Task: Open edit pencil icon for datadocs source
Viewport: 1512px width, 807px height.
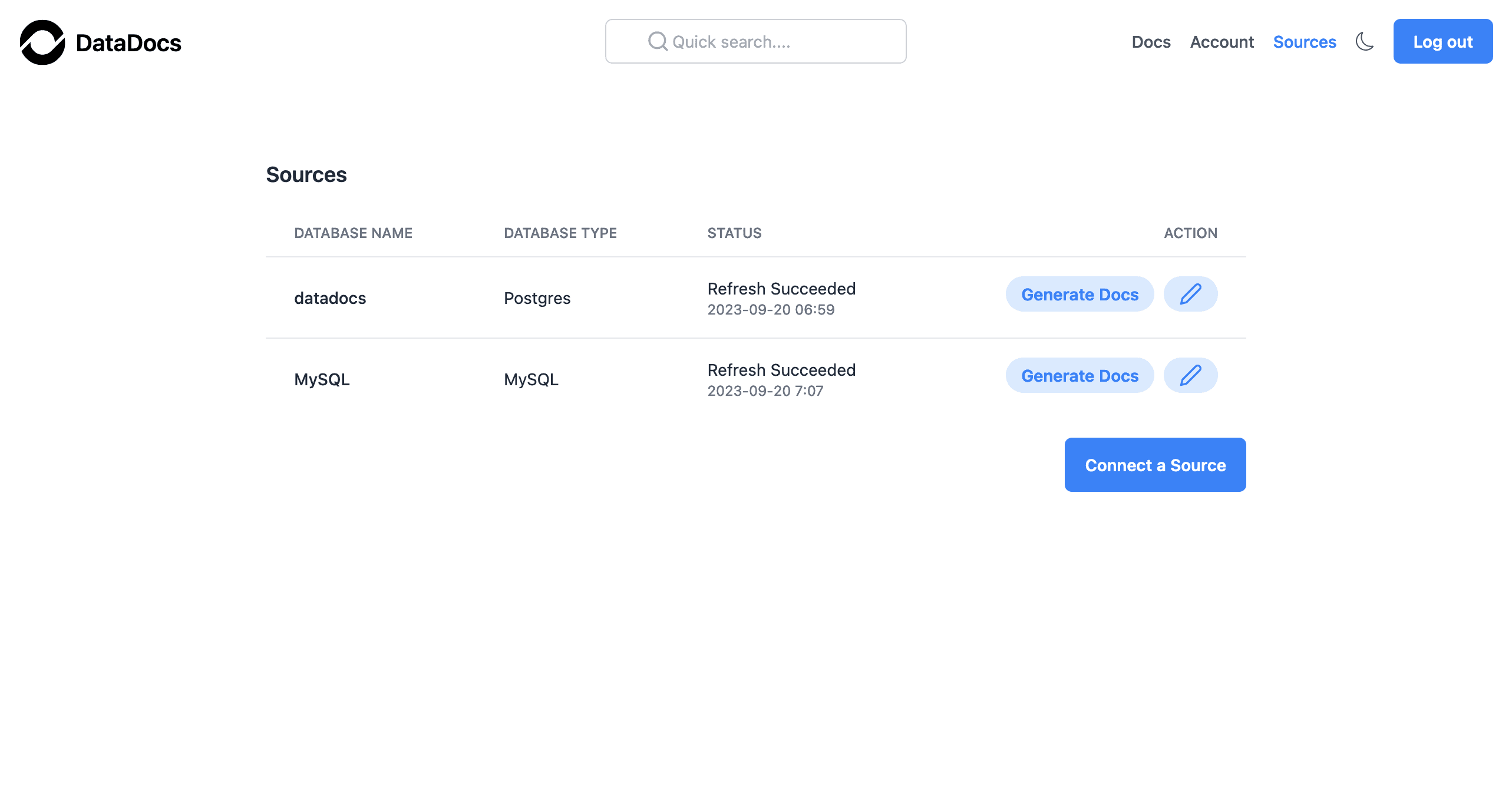Action: click(x=1190, y=293)
